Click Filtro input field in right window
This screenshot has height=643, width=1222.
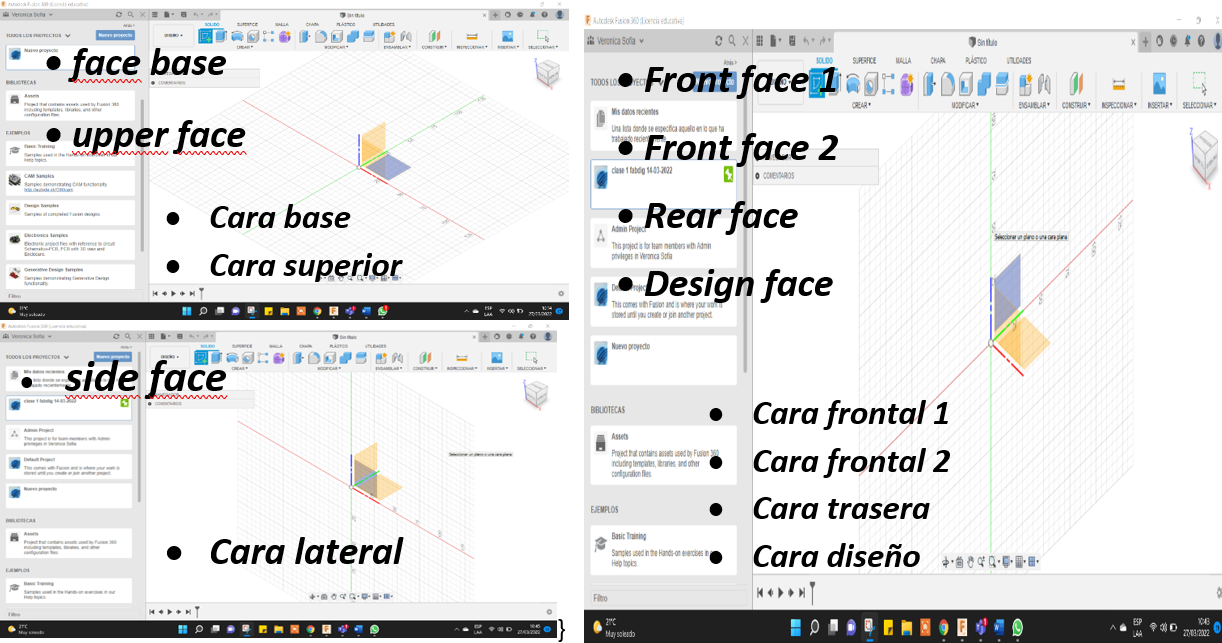tap(664, 598)
